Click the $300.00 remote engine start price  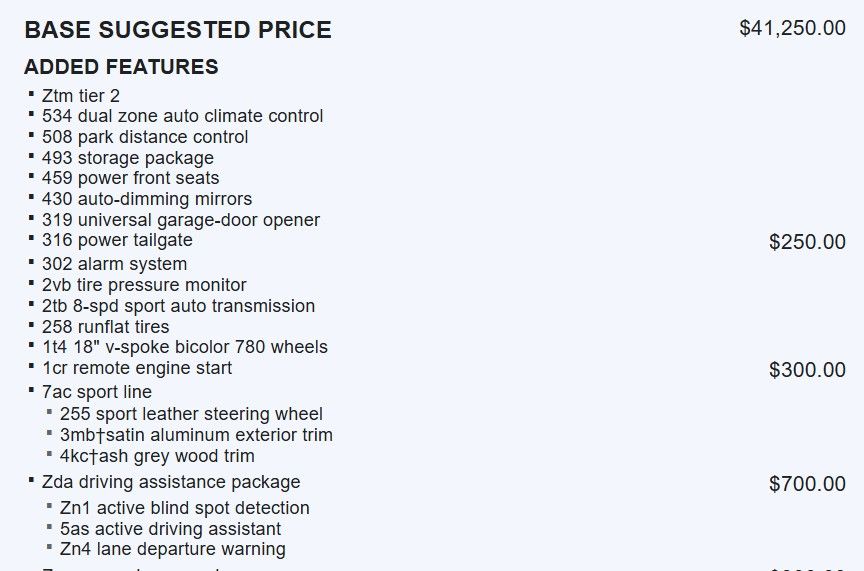click(807, 370)
